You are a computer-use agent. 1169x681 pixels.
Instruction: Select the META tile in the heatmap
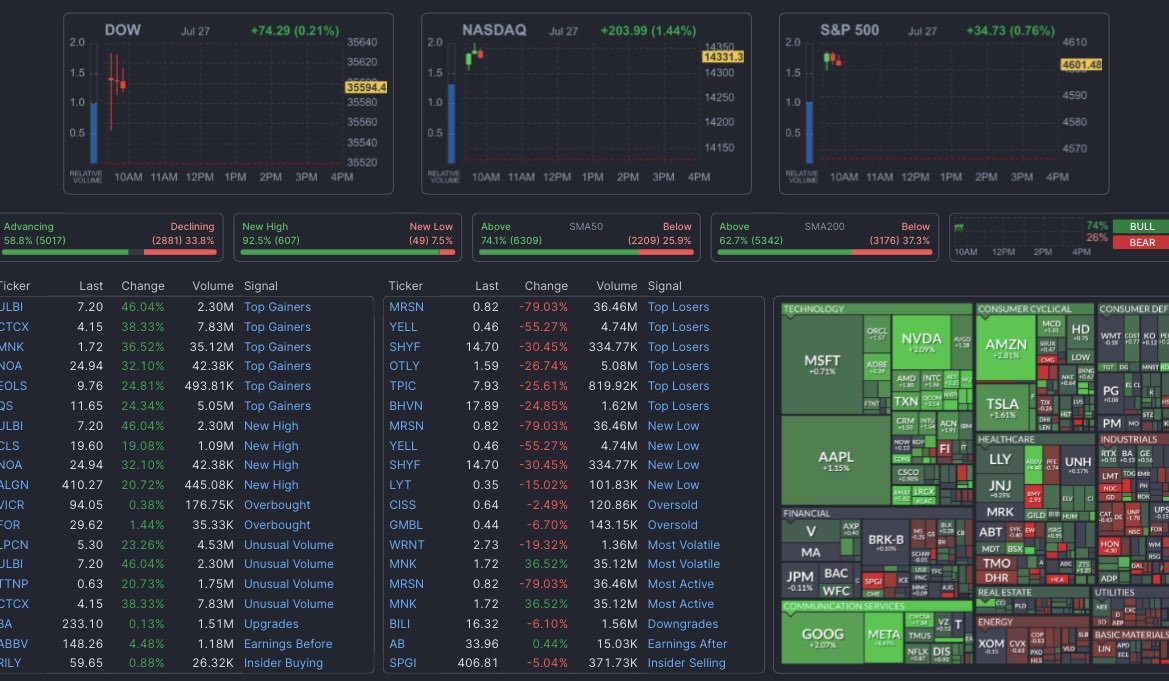[883, 638]
